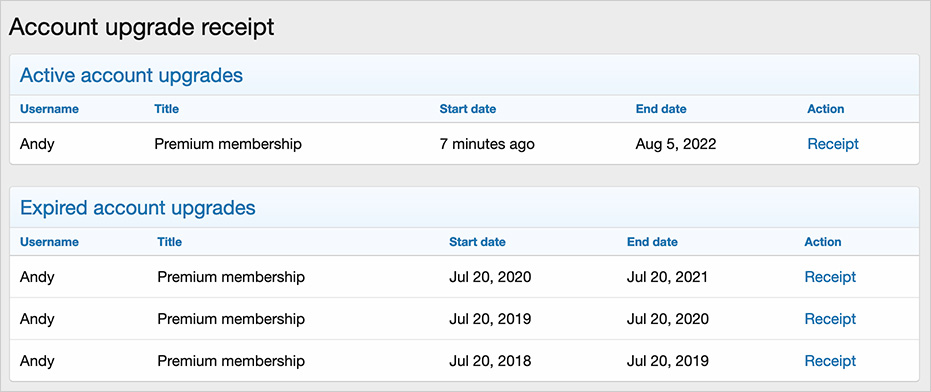Click the '7 minutes ago' start date

487,144
